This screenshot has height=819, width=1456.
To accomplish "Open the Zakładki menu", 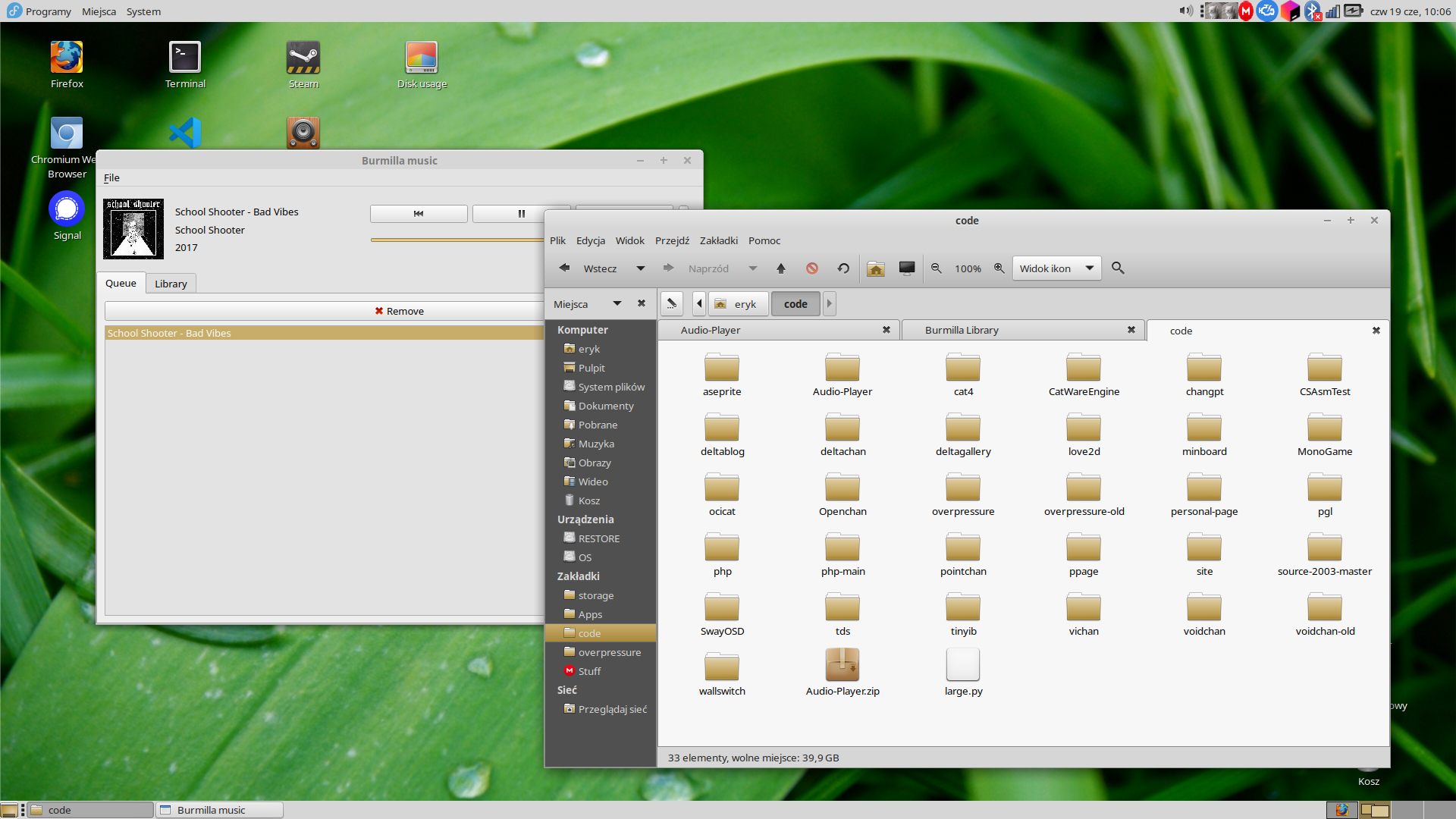I will pyautogui.click(x=719, y=241).
